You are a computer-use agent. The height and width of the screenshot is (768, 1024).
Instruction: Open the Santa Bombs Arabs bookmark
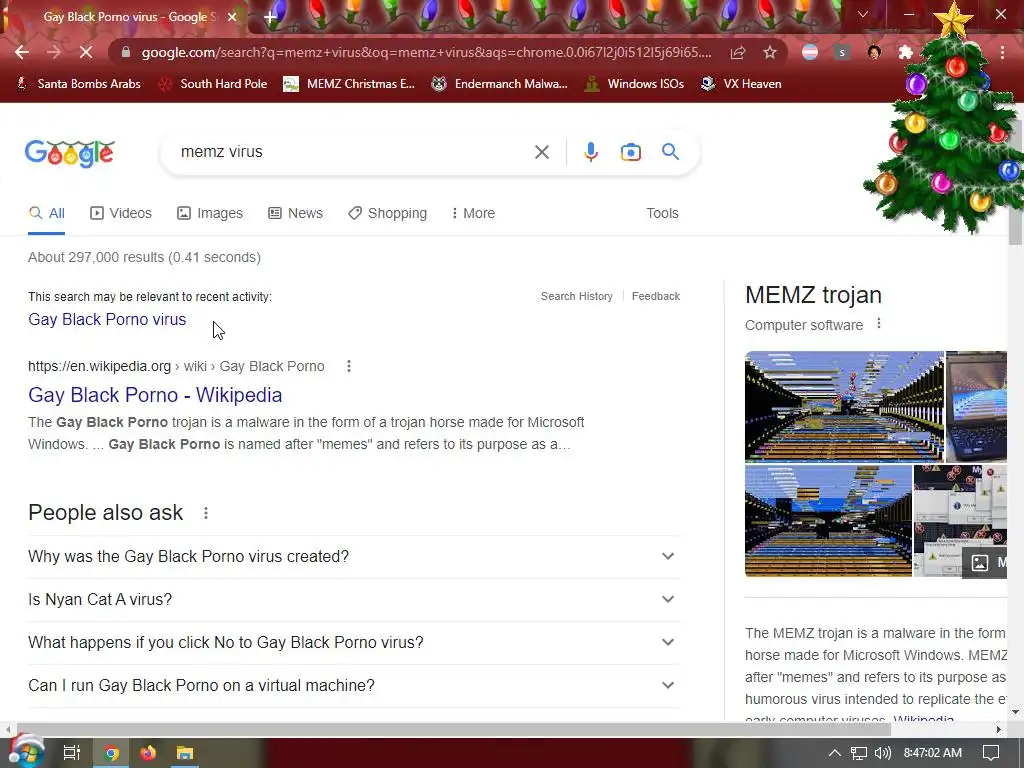click(x=78, y=84)
